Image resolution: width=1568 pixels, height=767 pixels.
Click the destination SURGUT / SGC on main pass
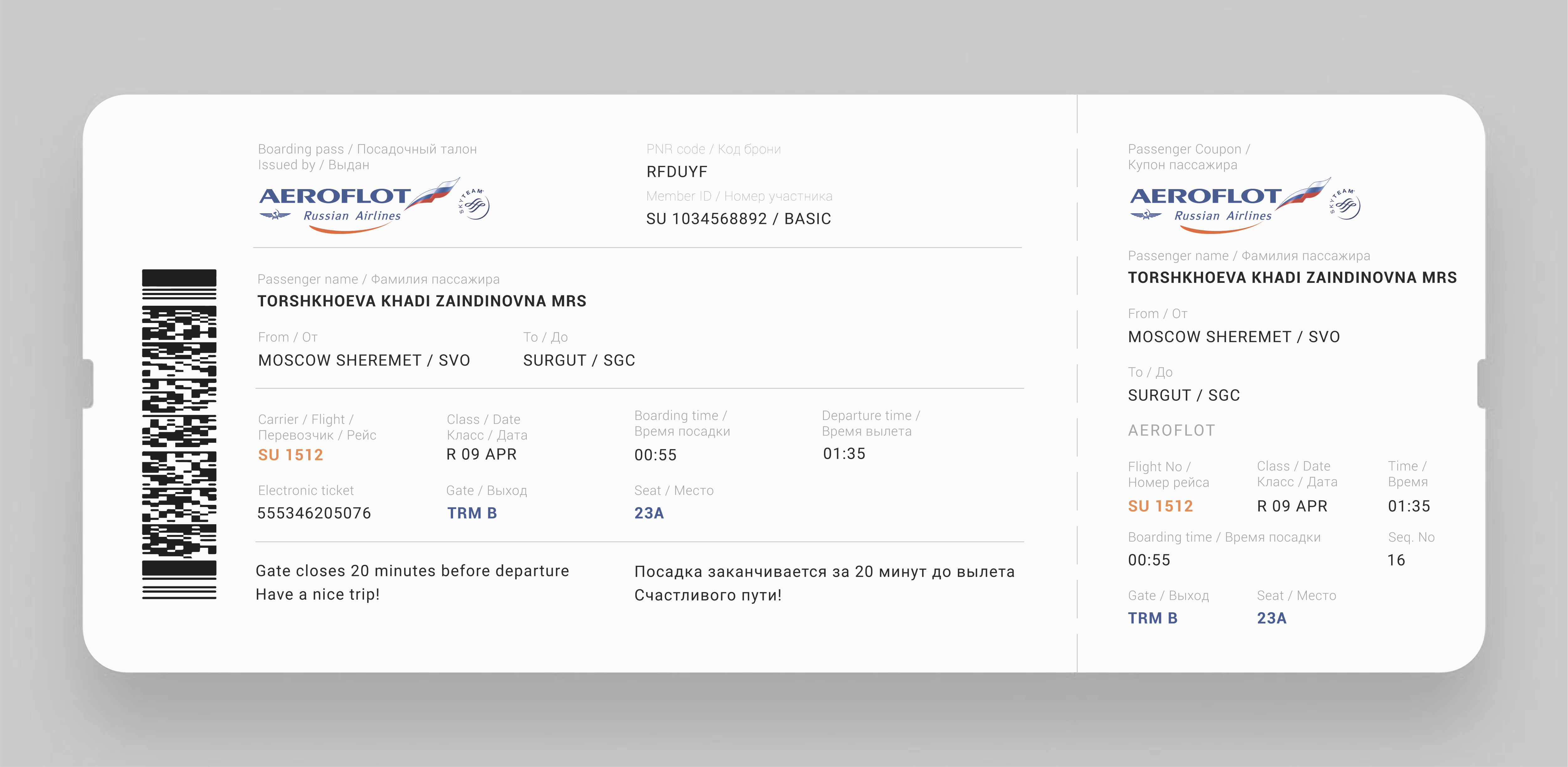tap(579, 360)
